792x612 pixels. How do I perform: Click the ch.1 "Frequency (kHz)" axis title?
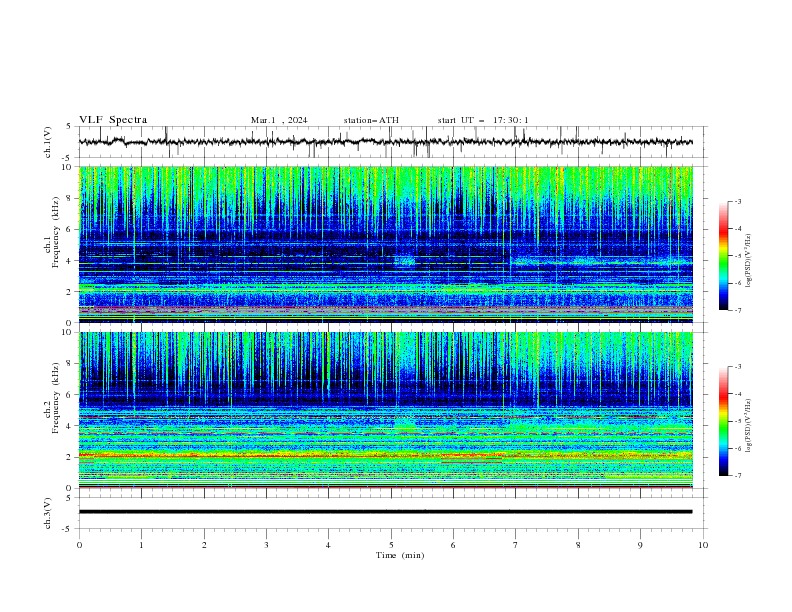click(x=56, y=233)
